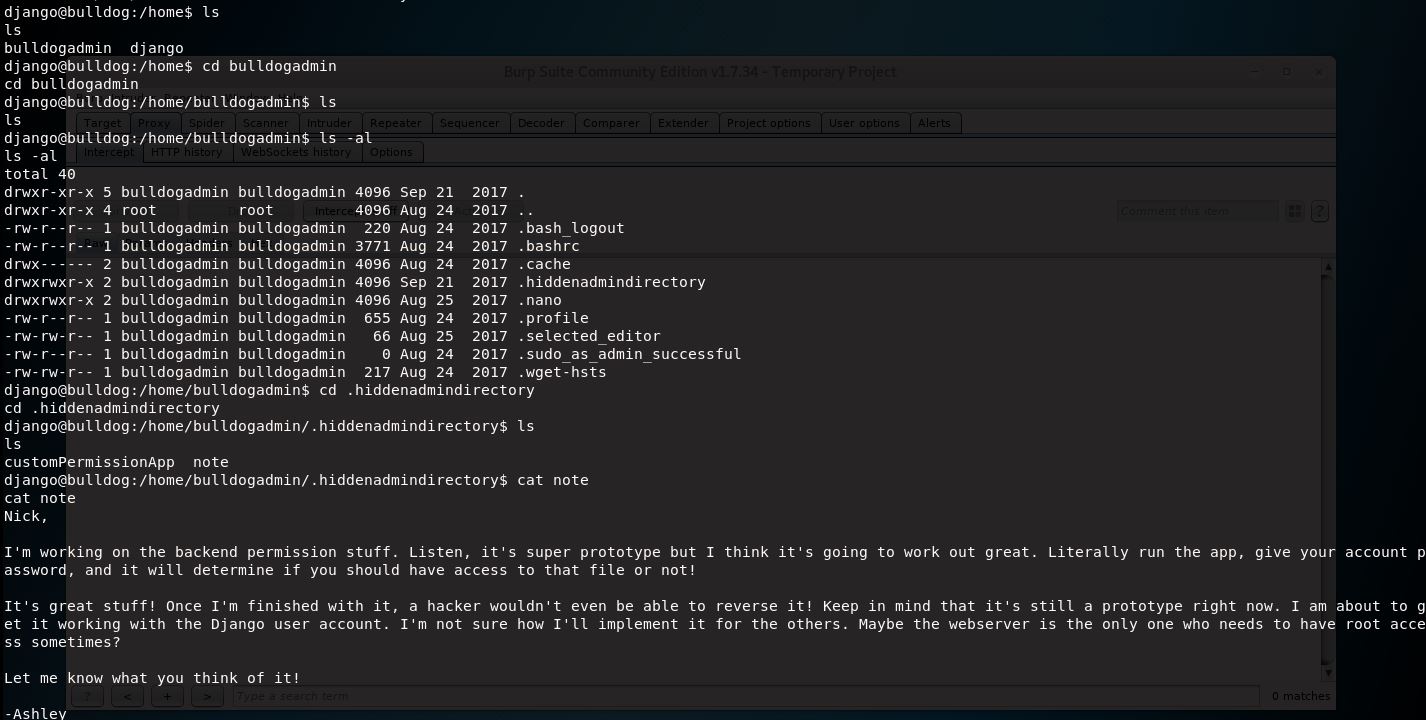Viewport: 1426px width, 720px height.
Task: Switch to the Sequencer tab in Burp
Action: tap(470, 123)
